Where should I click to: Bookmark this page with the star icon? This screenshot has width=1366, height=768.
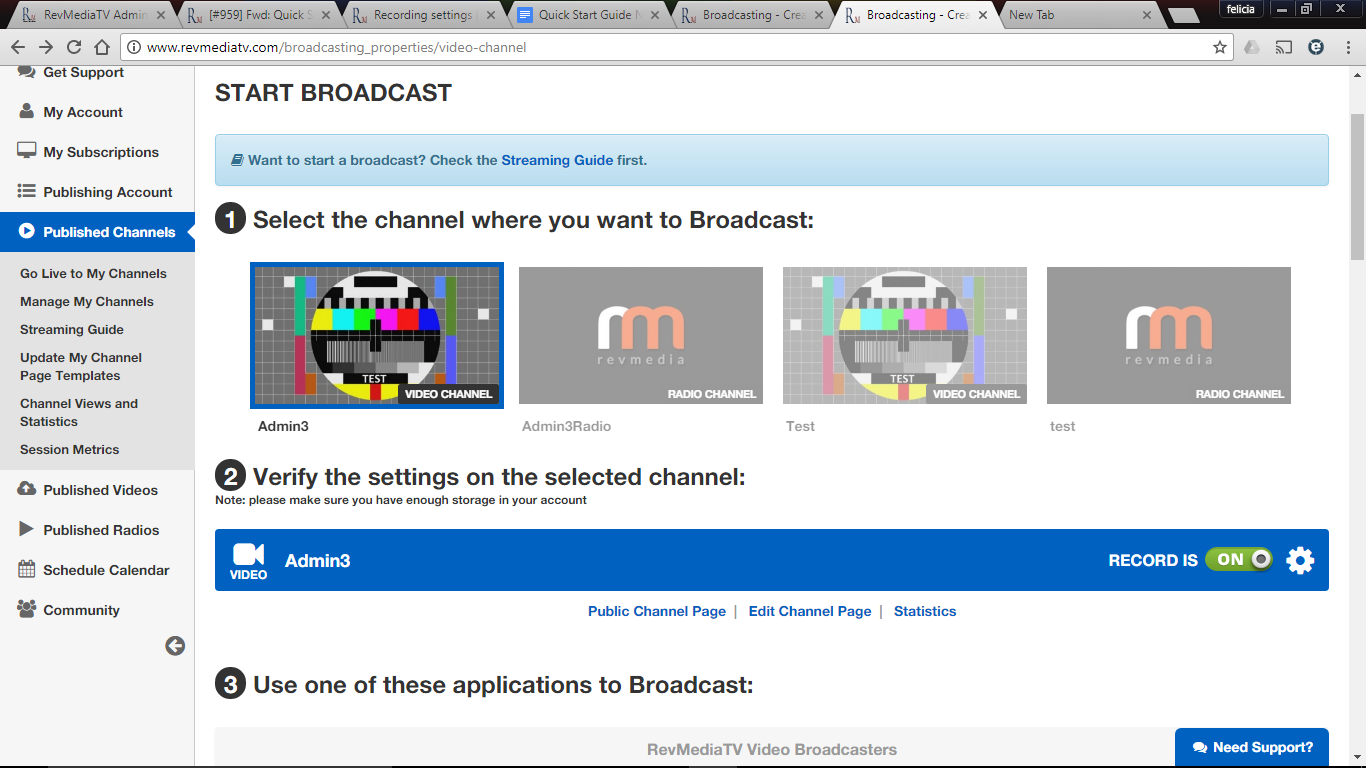coord(1220,47)
